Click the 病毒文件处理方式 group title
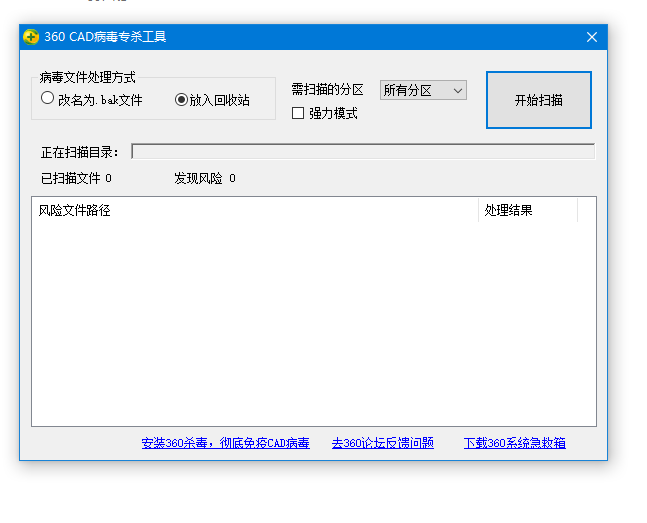The image size is (647, 523). coord(87,77)
